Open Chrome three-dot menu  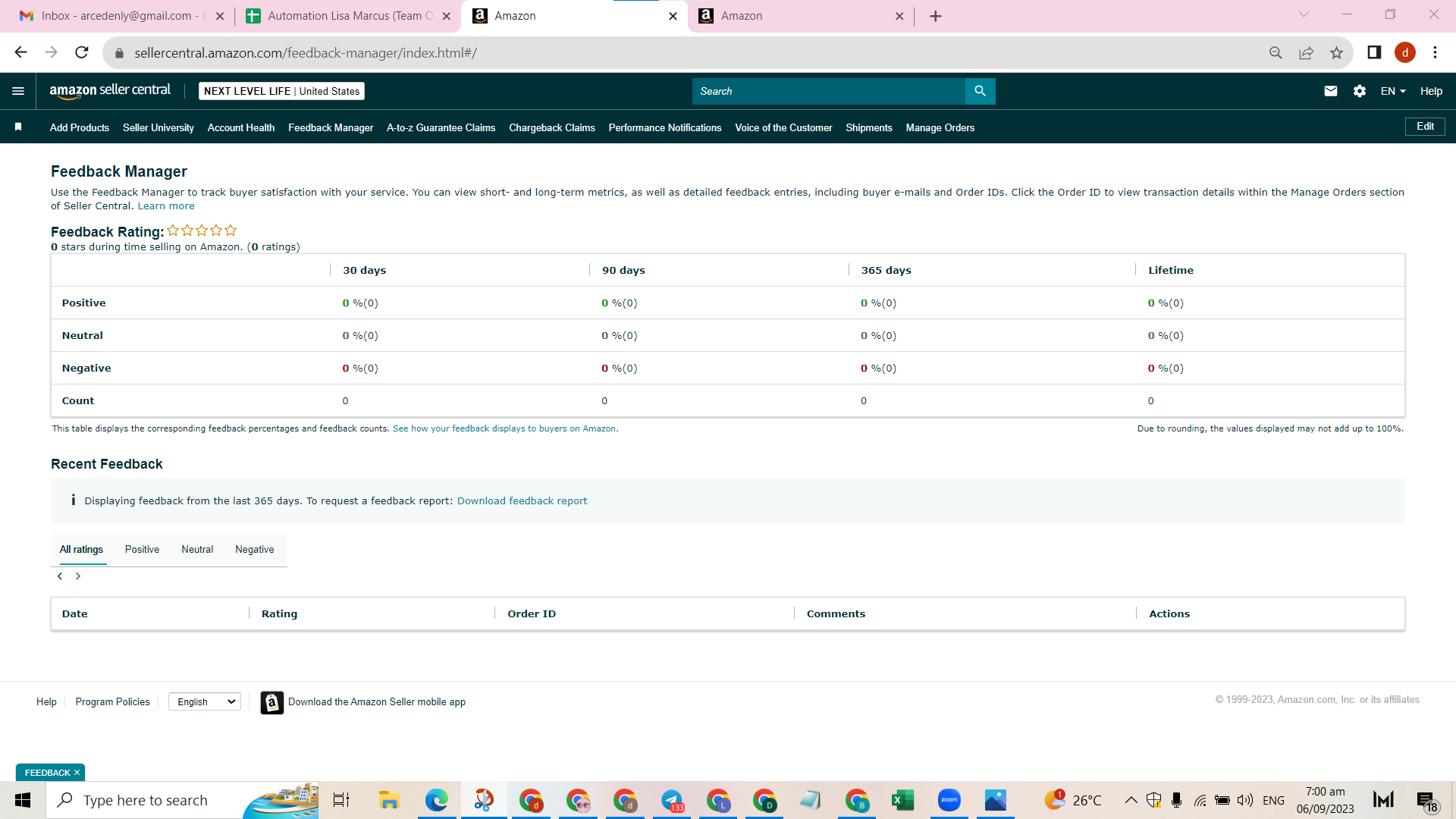1435,52
